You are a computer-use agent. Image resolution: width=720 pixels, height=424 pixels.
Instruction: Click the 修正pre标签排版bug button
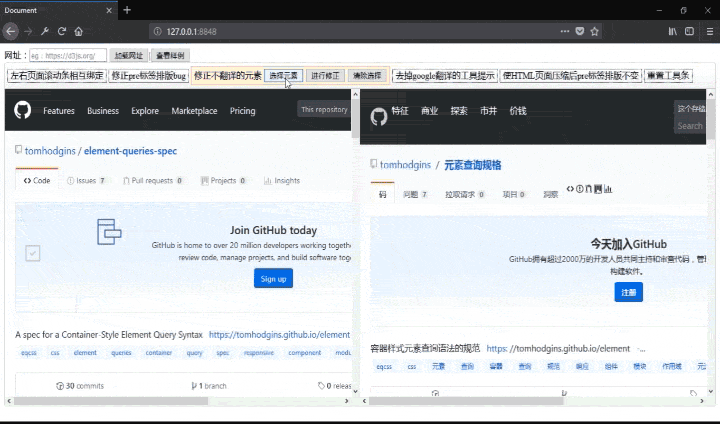point(149,76)
